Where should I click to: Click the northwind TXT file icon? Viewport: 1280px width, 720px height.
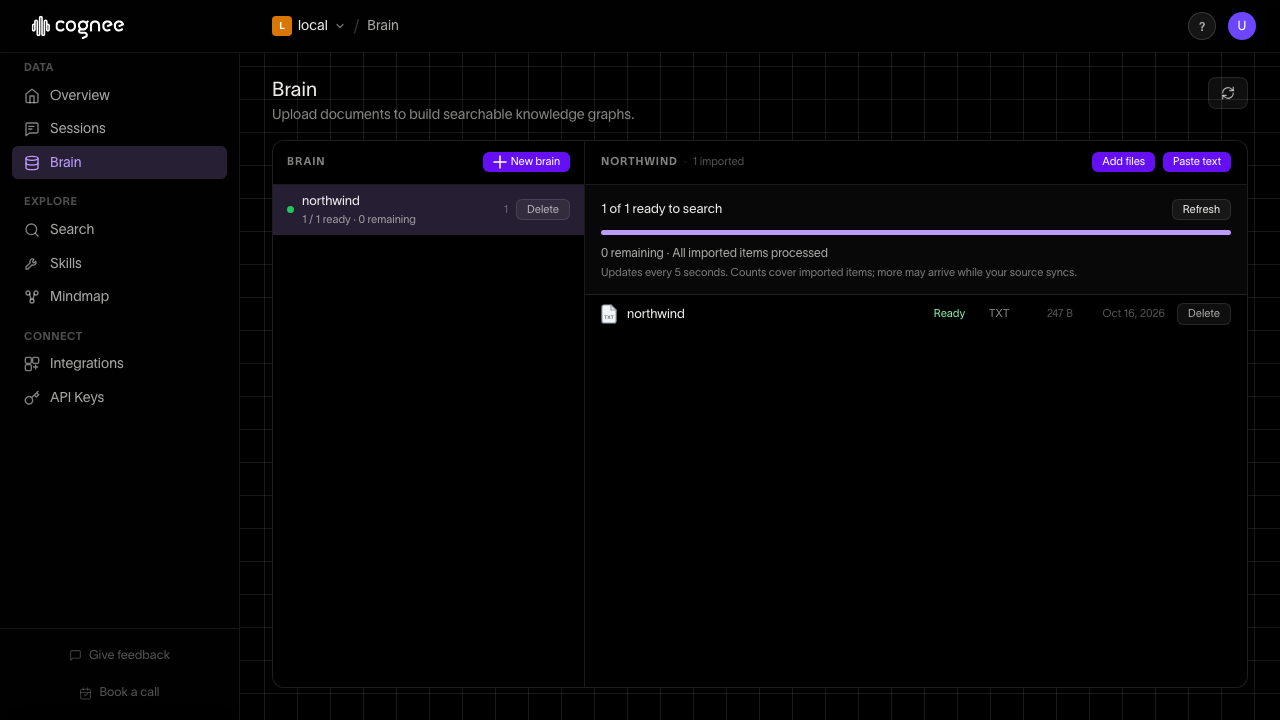coord(609,314)
